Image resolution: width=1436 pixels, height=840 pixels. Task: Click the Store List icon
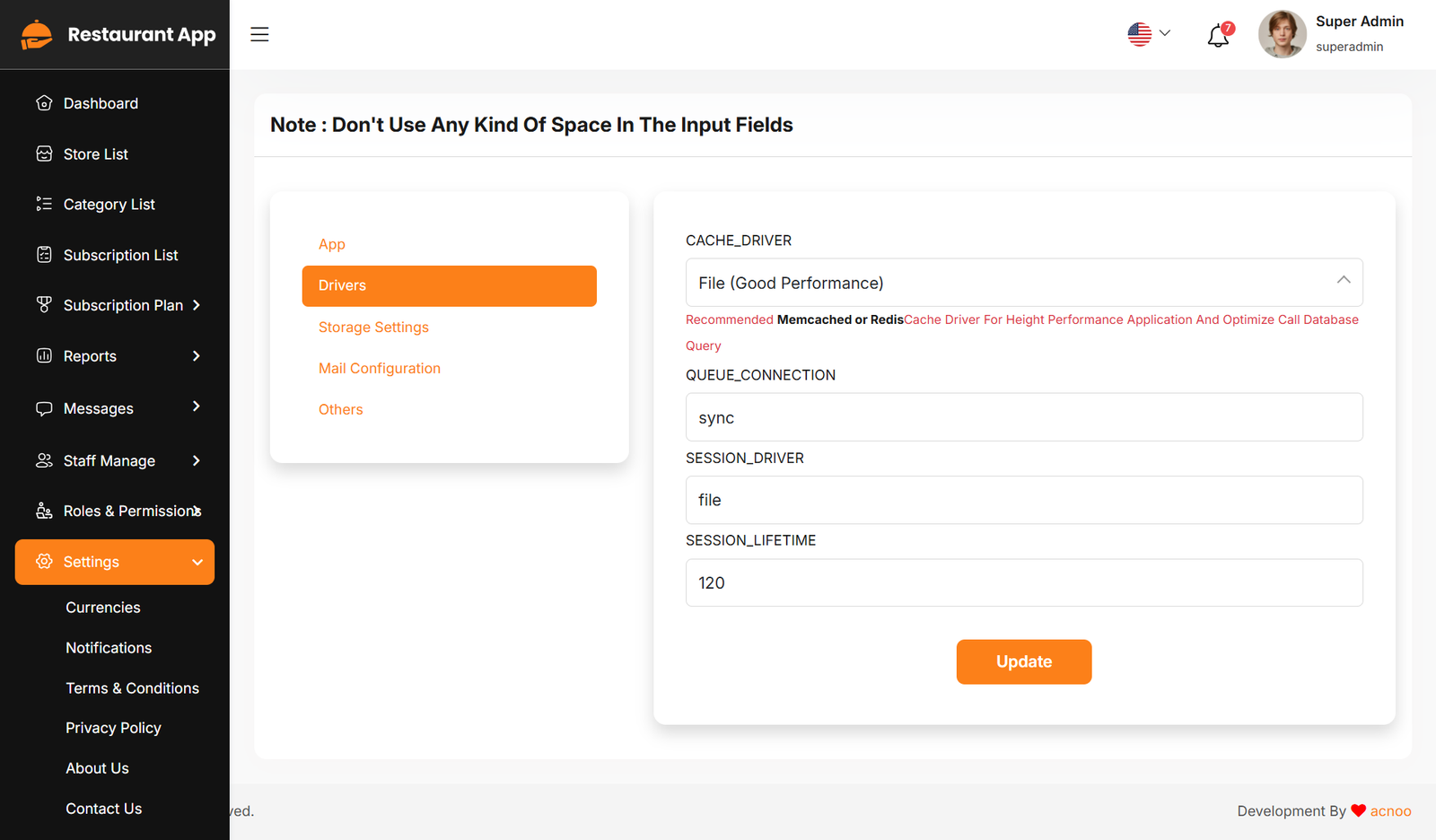click(44, 154)
